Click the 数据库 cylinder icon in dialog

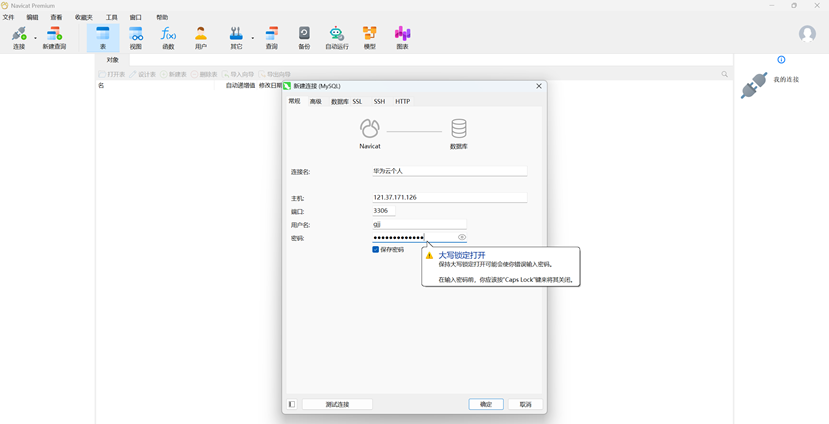(x=458, y=128)
